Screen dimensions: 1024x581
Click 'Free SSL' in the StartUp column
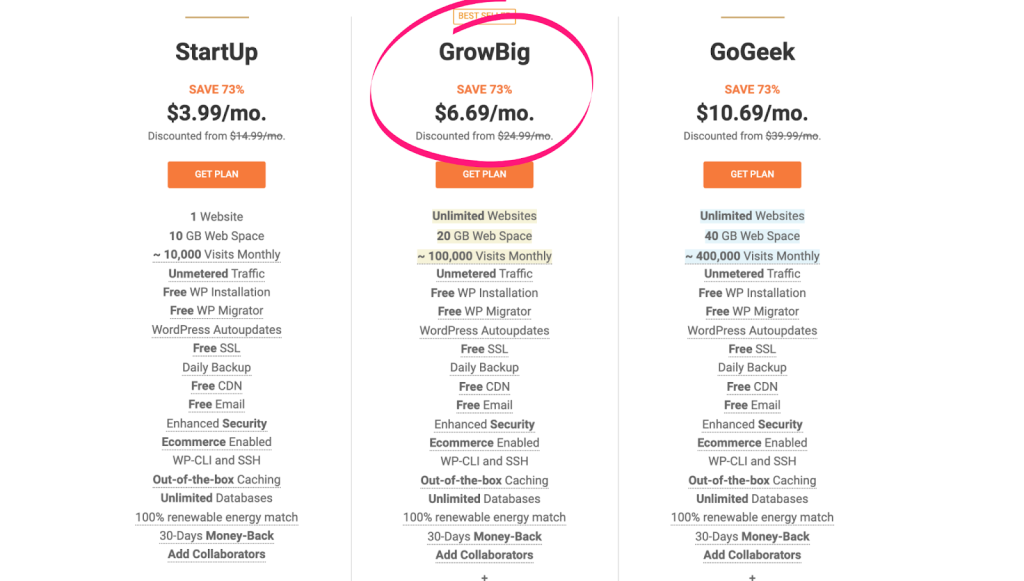(x=216, y=348)
